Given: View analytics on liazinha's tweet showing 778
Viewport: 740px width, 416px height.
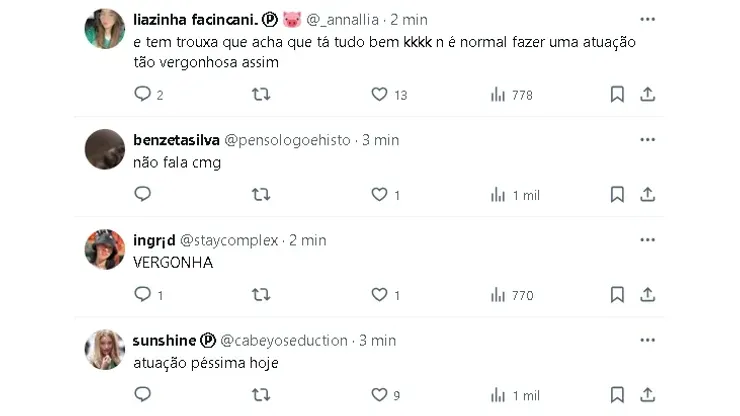Looking at the screenshot, I should [498, 94].
